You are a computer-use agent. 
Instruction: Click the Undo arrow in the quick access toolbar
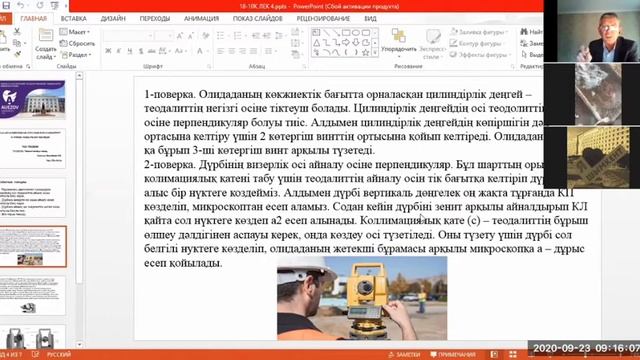(x=20, y=6)
